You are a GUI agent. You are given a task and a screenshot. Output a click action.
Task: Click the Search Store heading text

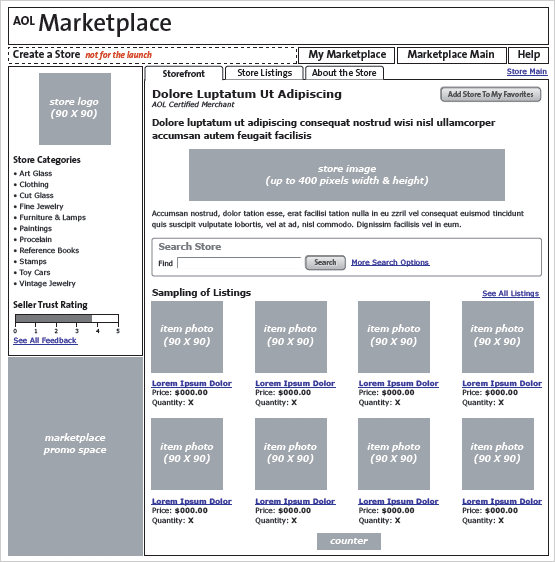(x=190, y=247)
